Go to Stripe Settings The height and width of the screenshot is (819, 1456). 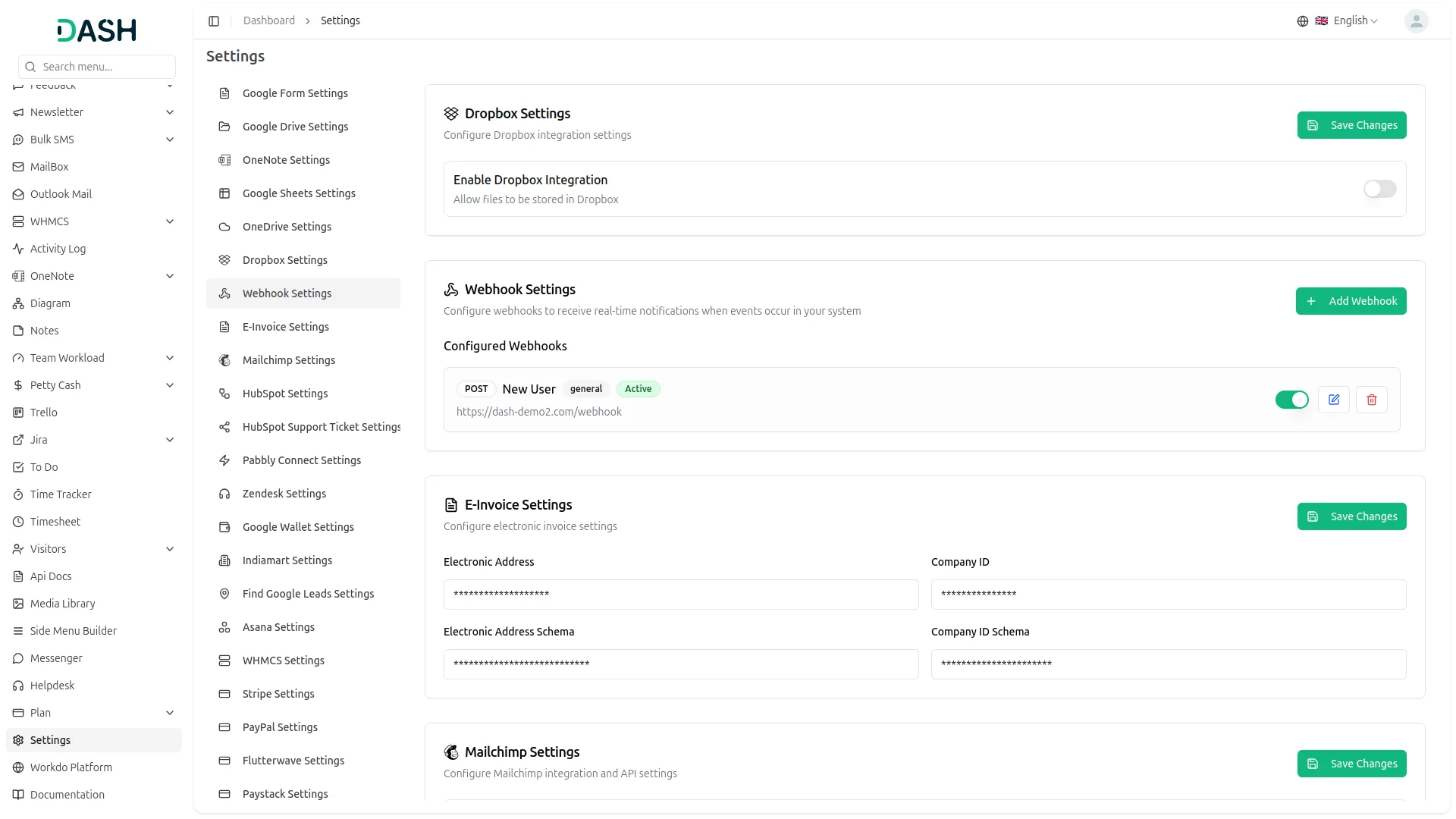303,694
